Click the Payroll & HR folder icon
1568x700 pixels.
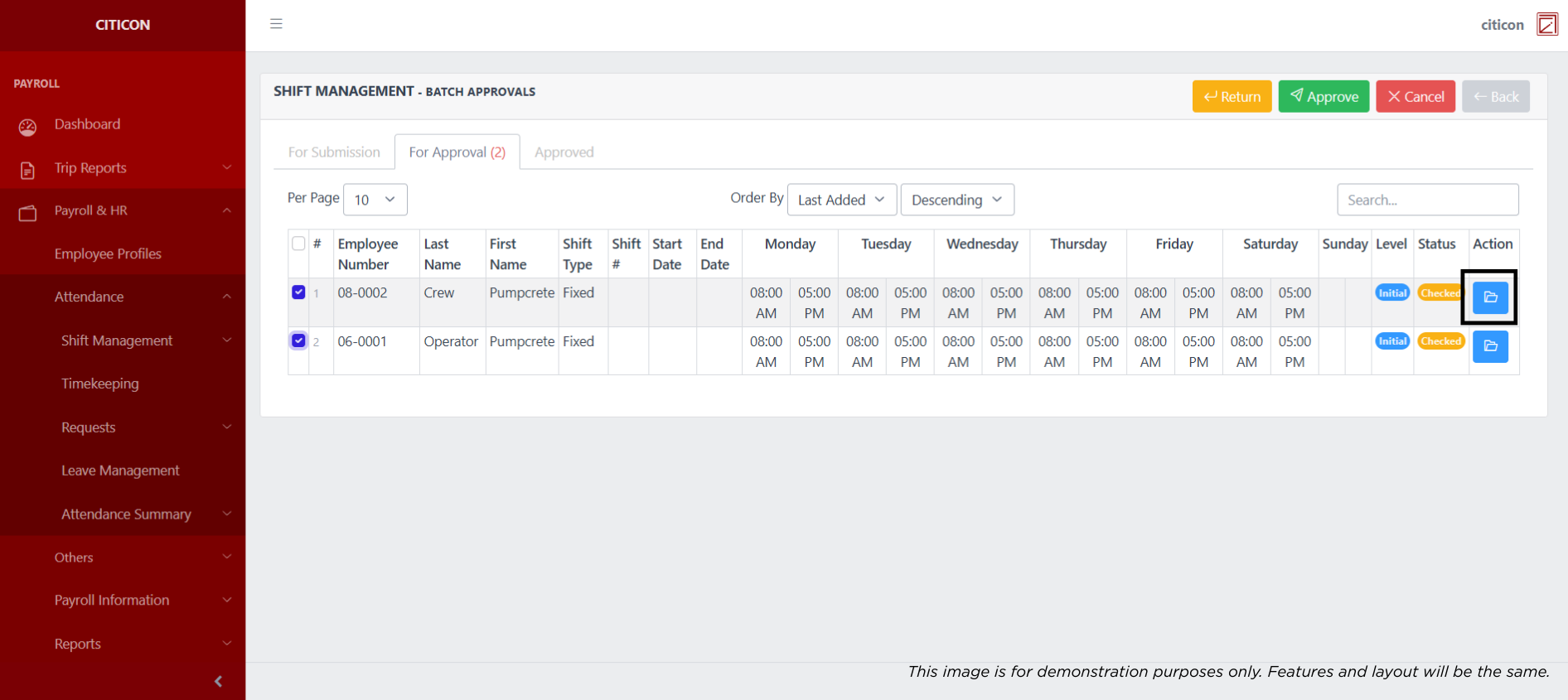coord(27,213)
